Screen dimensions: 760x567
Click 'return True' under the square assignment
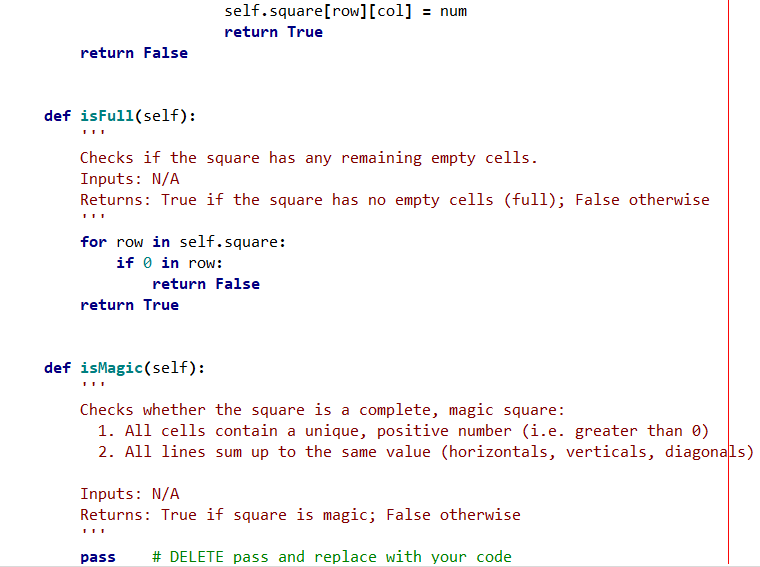pos(273,32)
